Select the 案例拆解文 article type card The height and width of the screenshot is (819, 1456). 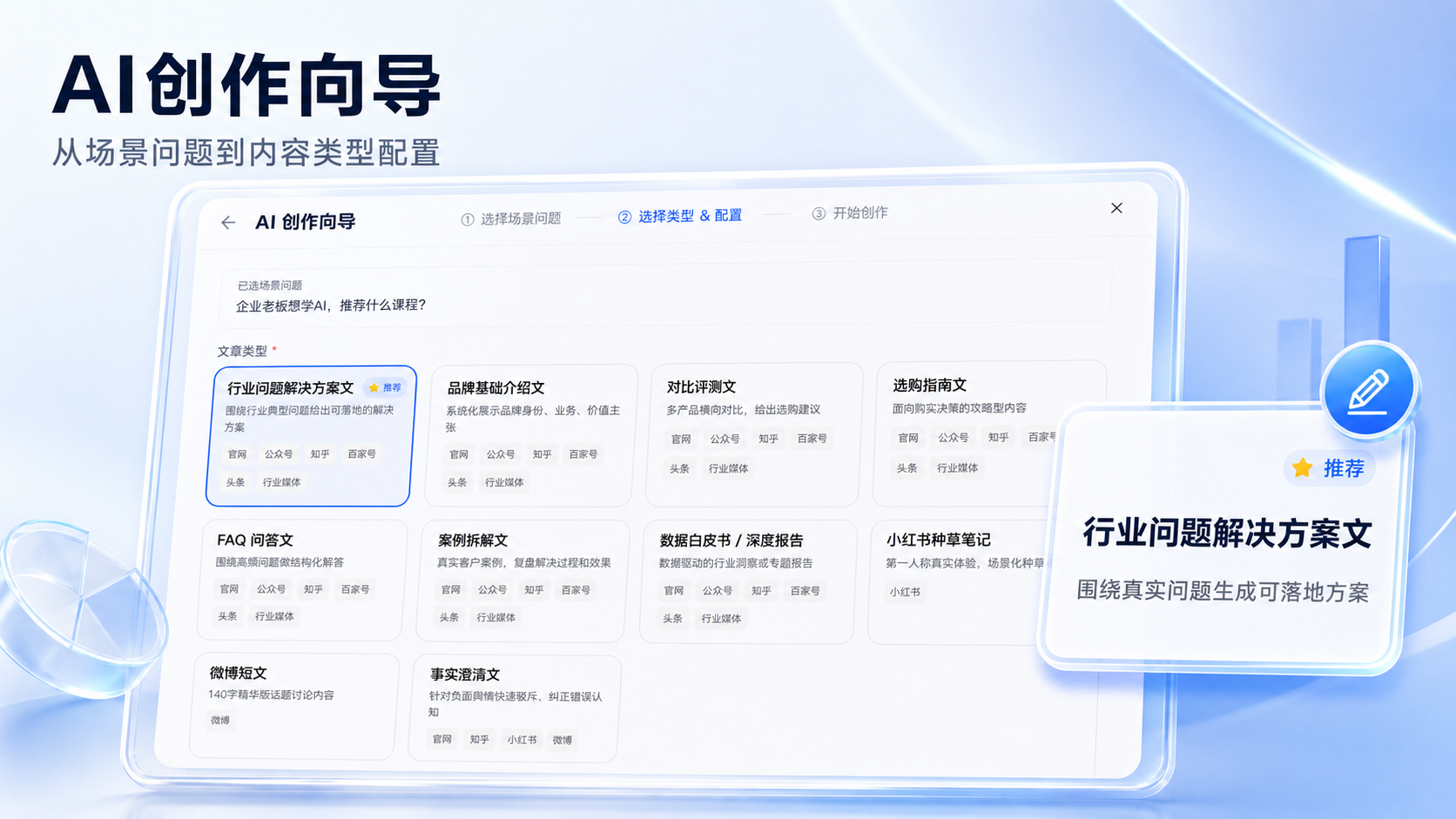524,581
